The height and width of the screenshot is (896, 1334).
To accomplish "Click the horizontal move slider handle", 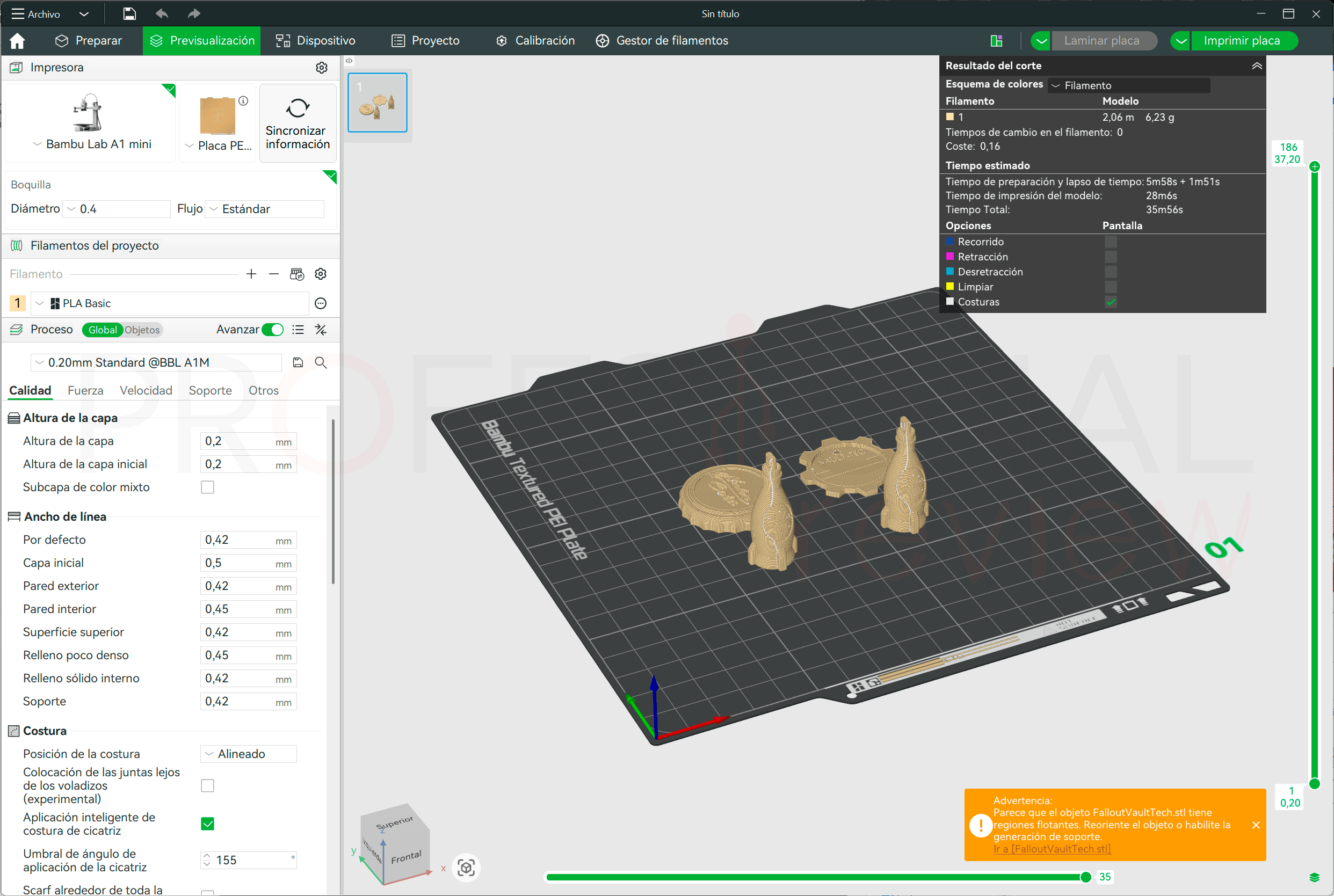I will [x=1085, y=877].
